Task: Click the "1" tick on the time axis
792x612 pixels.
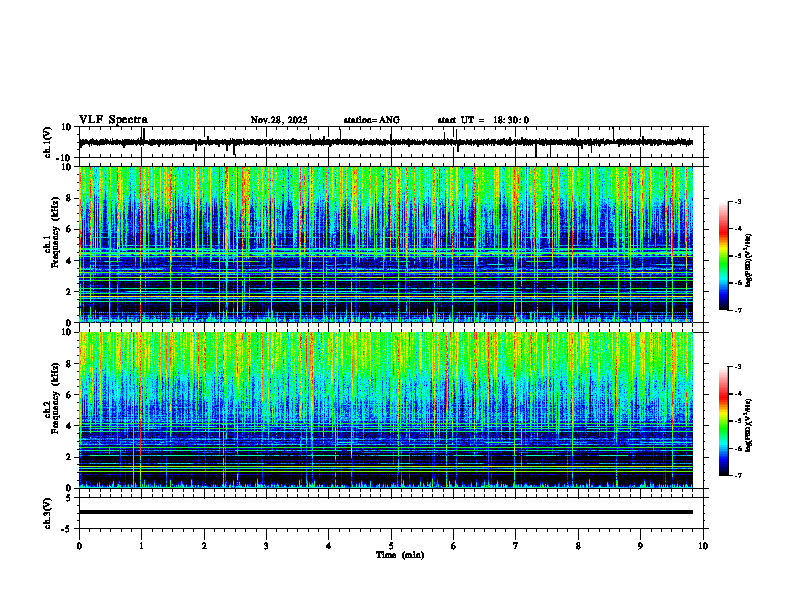Action: pos(141,546)
